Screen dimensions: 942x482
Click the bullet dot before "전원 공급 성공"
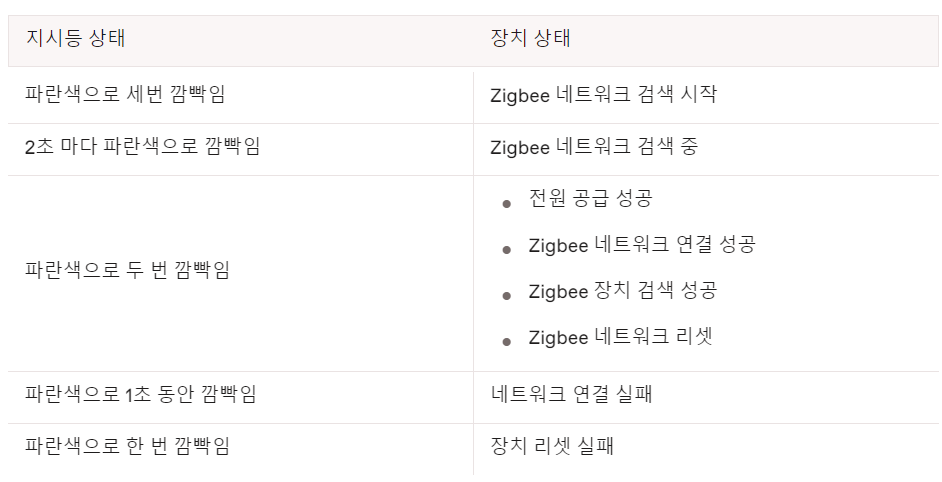tap(507, 203)
